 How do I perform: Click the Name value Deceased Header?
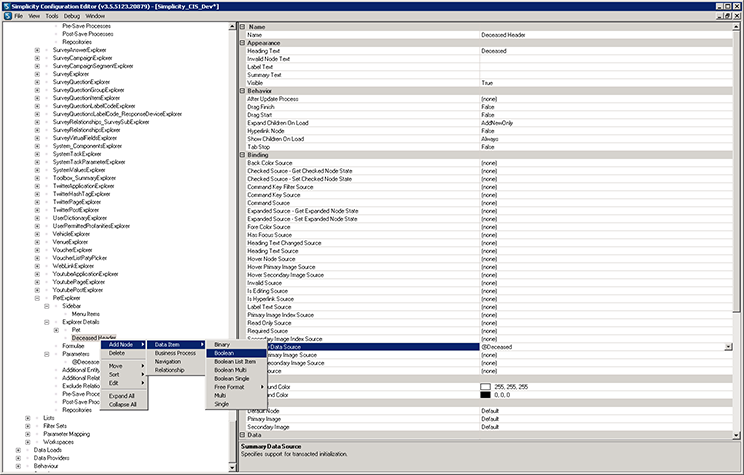(x=503, y=35)
